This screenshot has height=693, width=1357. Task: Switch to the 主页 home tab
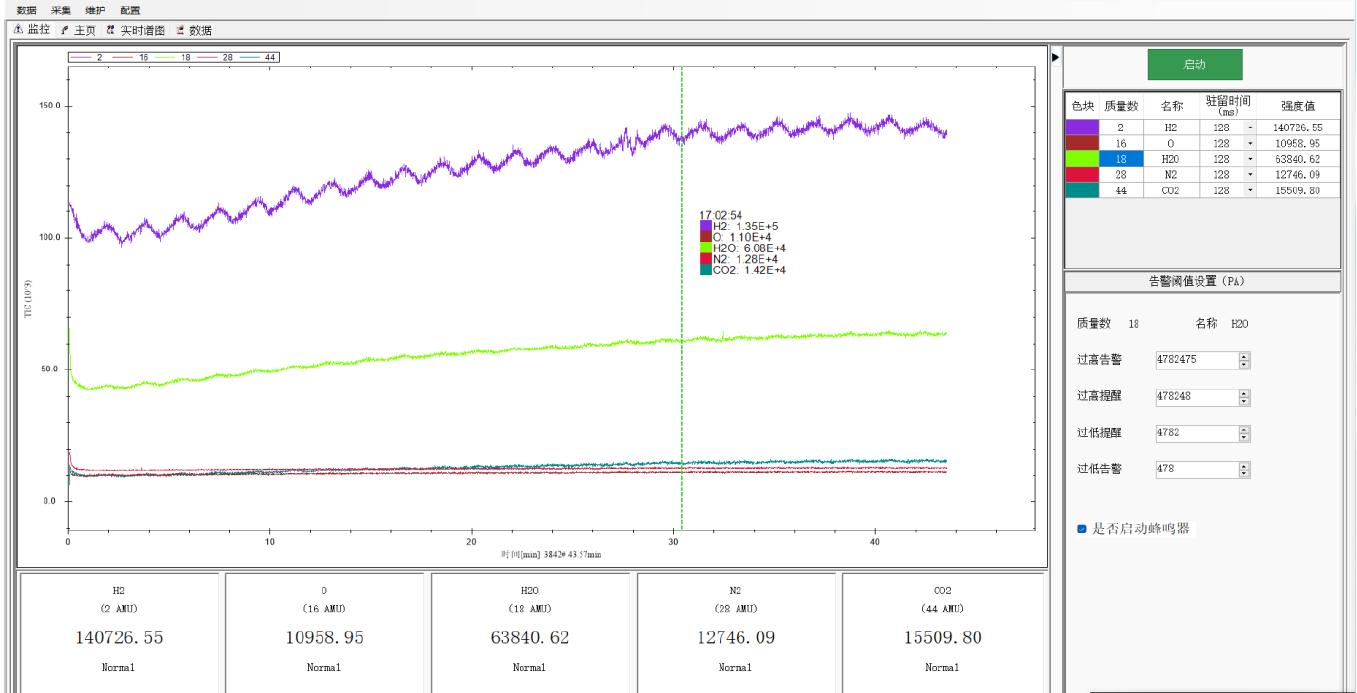coord(82,30)
